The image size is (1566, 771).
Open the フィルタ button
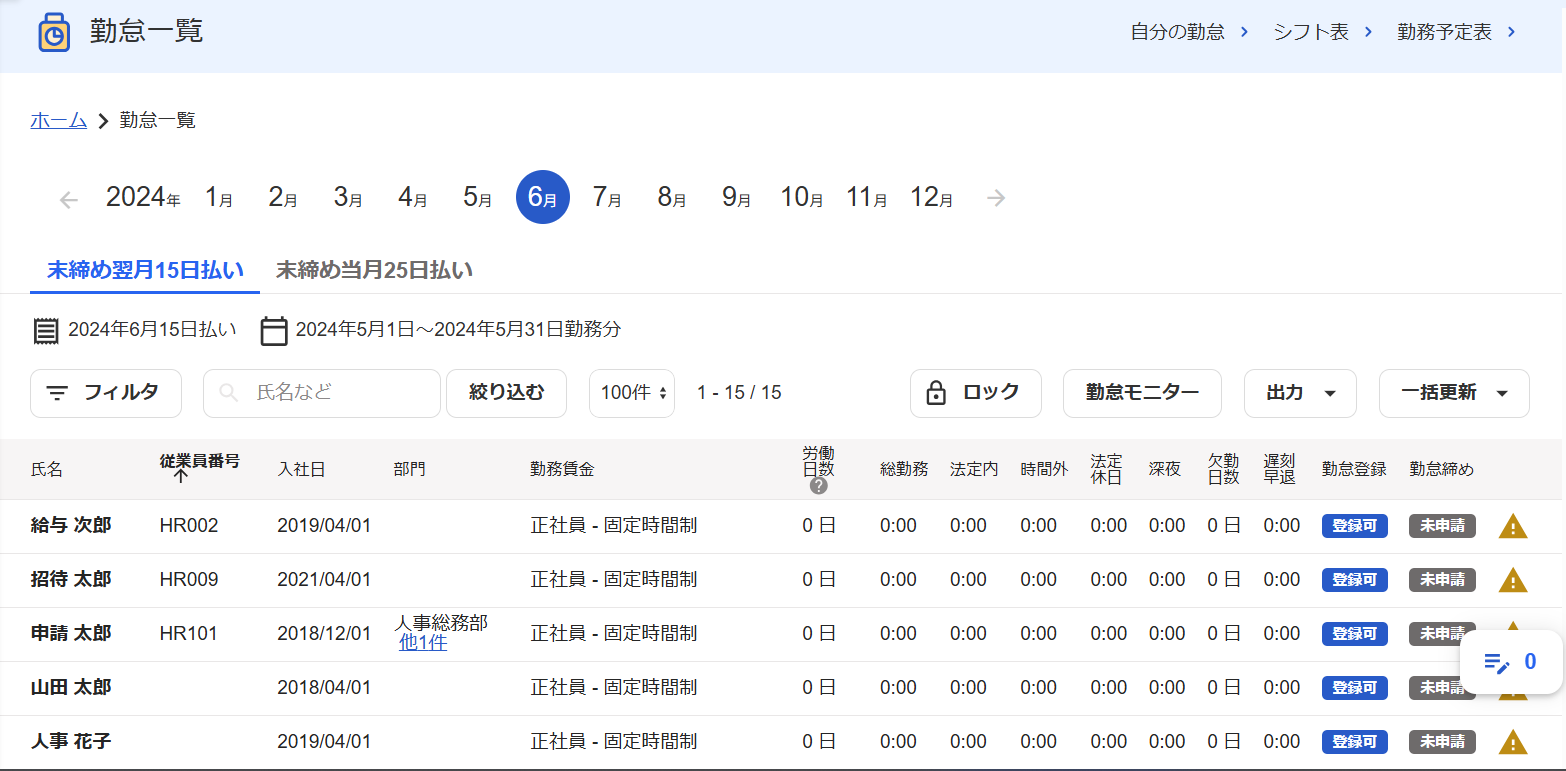(x=106, y=393)
